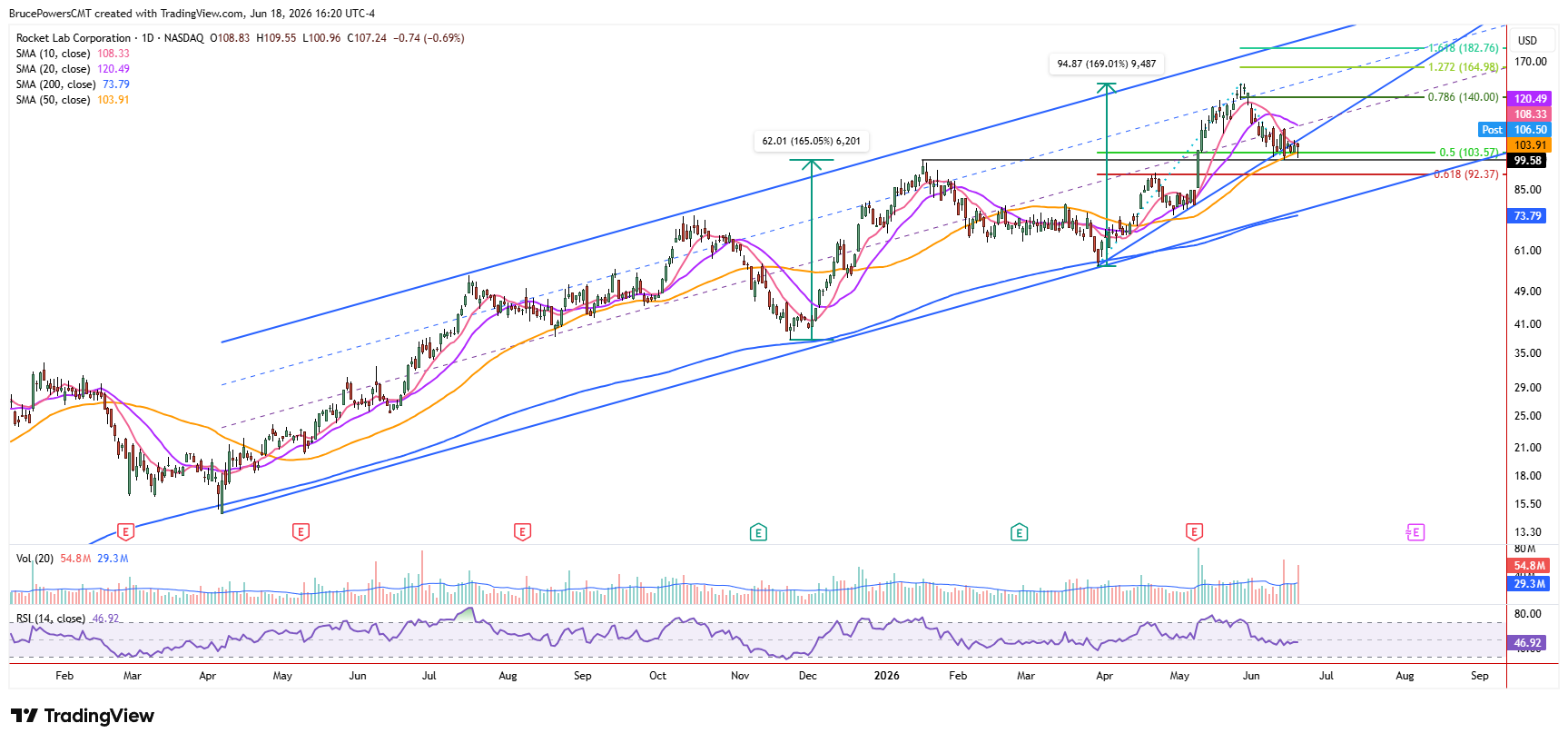Click the blue 29.3M volume average tag

click(x=1530, y=584)
